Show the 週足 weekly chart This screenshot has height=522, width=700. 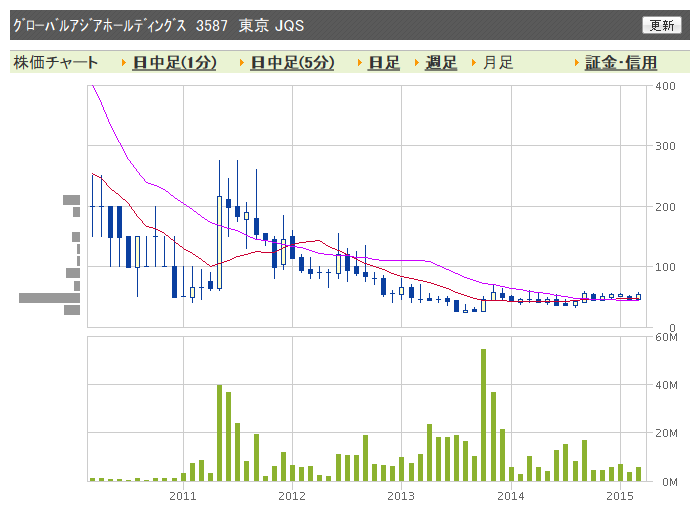click(x=441, y=63)
